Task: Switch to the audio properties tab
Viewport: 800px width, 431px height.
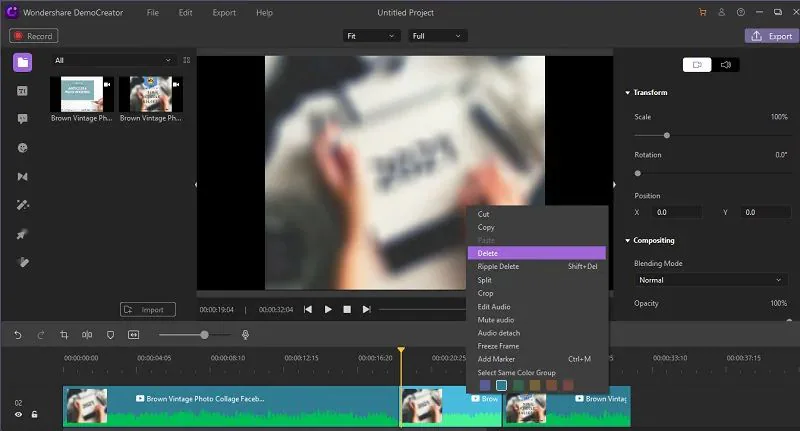Action: (726, 65)
